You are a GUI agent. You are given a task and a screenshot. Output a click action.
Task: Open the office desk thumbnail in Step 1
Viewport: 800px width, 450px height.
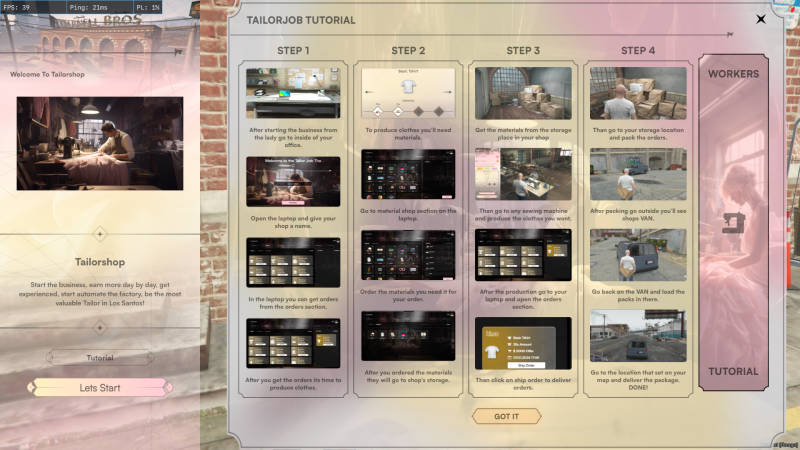click(x=293, y=93)
